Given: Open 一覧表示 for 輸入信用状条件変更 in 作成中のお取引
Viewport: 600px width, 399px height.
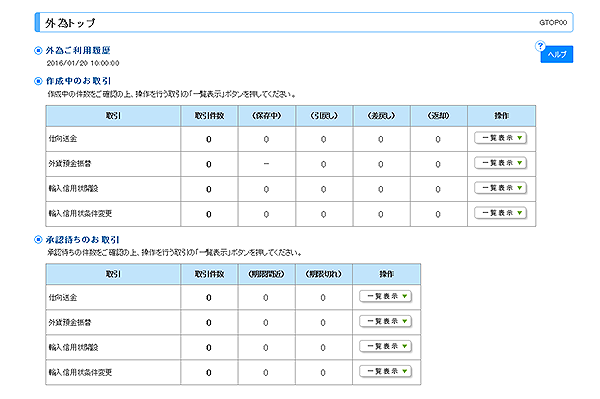Looking at the screenshot, I should pyautogui.click(x=501, y=213).
